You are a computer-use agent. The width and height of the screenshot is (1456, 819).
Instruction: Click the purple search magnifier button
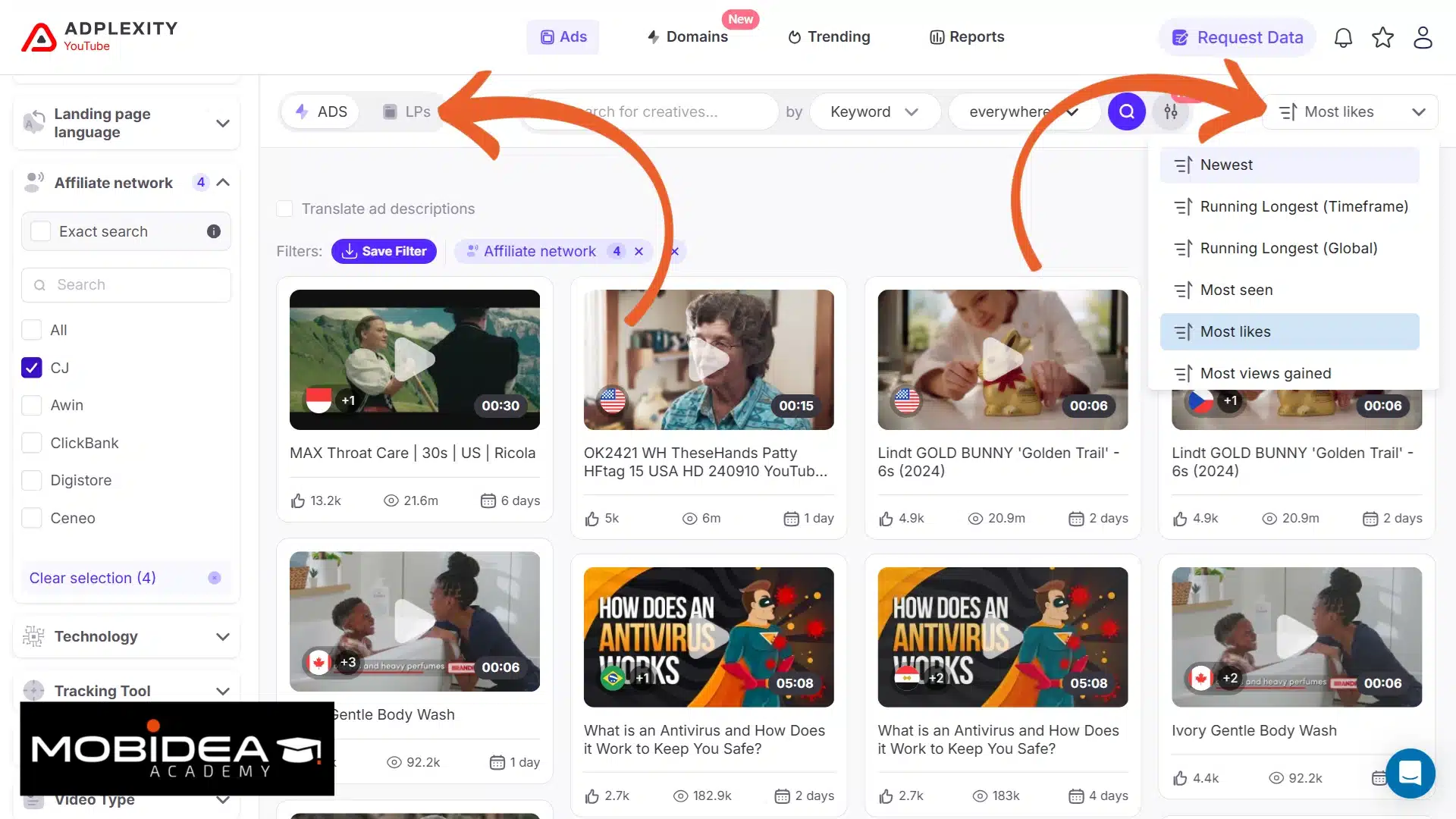click(x=1127, y=111)
